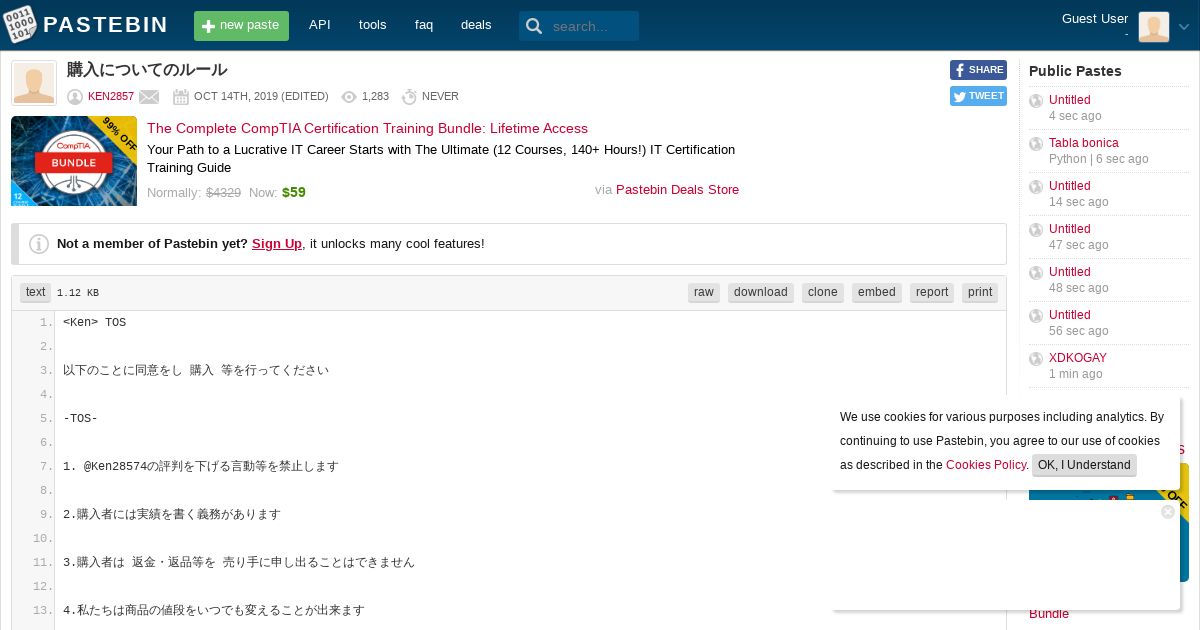Image resolution: width=1200 pixels, height=630 pixels.
Task: Click code line '-TOS-'
Action: click(x=80, y=418)
